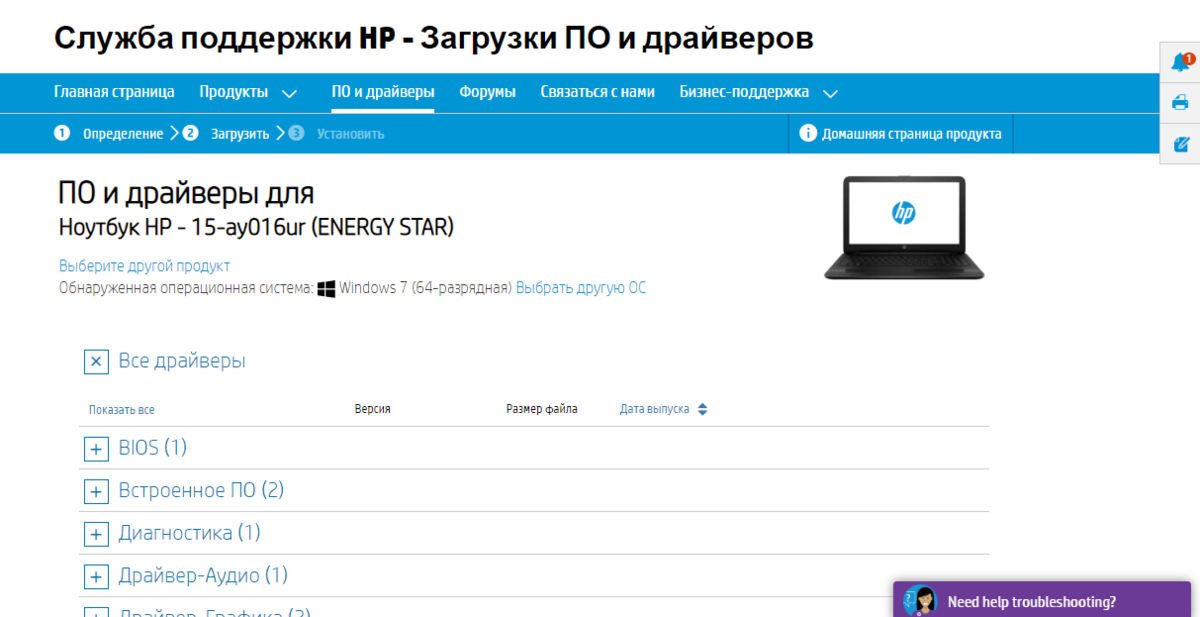The image size is (1200, 617).
Task: Expand the Встроенное ПО (2) category
Action: [x=96, y=492]
